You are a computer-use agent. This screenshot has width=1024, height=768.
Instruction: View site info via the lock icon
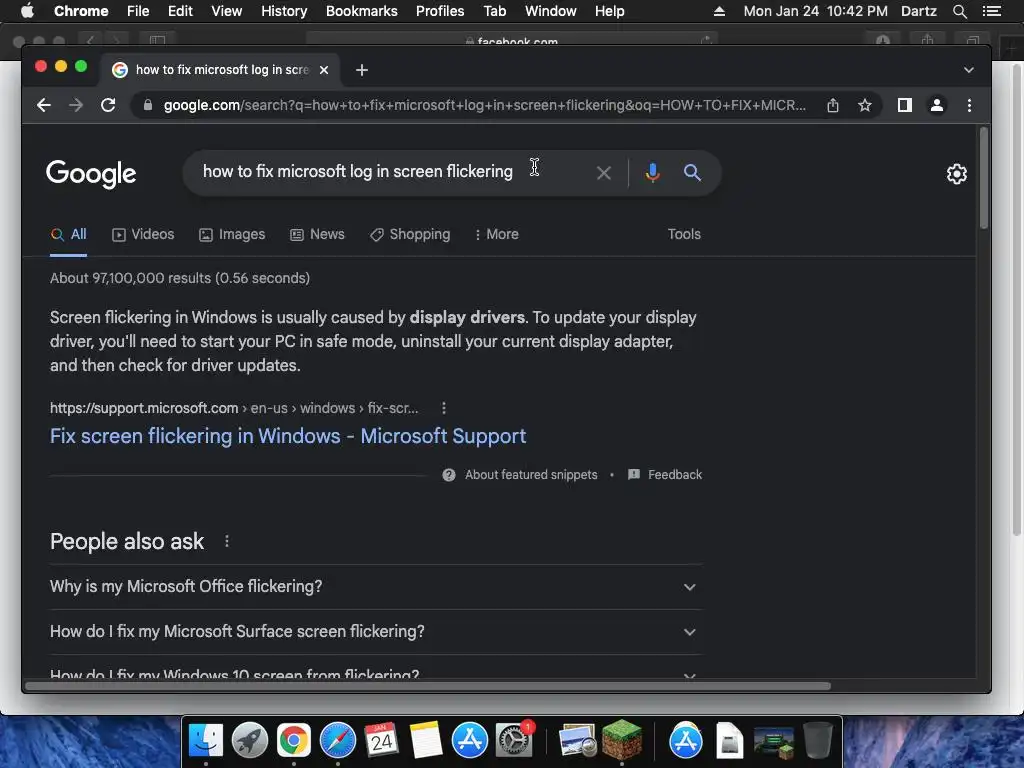tap(148, 105)
